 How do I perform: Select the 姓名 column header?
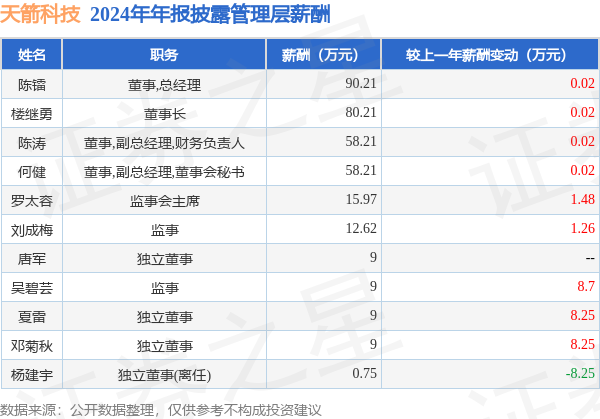[32, 55]
